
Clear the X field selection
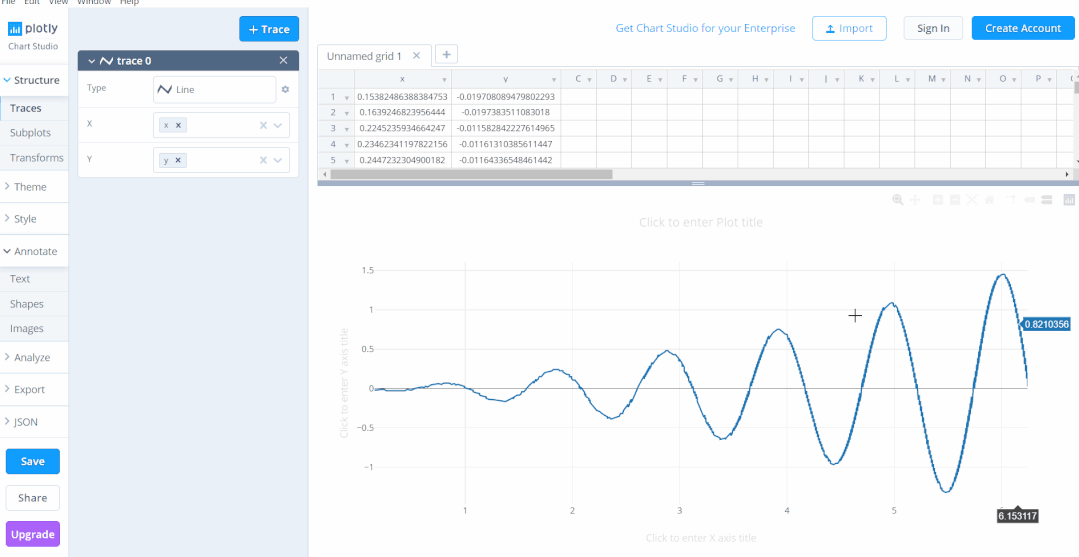click(x=263, y=126)
